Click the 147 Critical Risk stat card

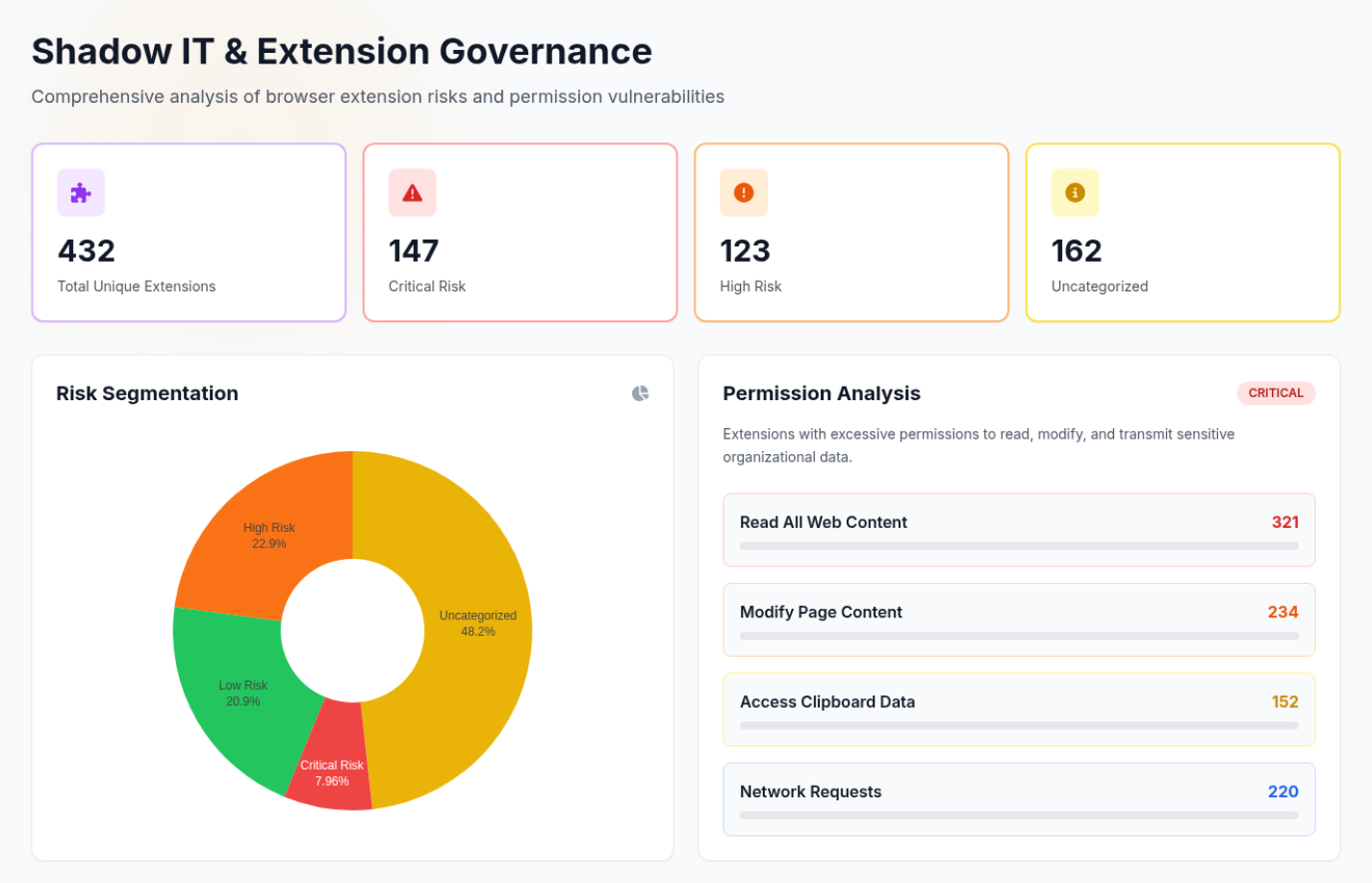pos(520,233)
